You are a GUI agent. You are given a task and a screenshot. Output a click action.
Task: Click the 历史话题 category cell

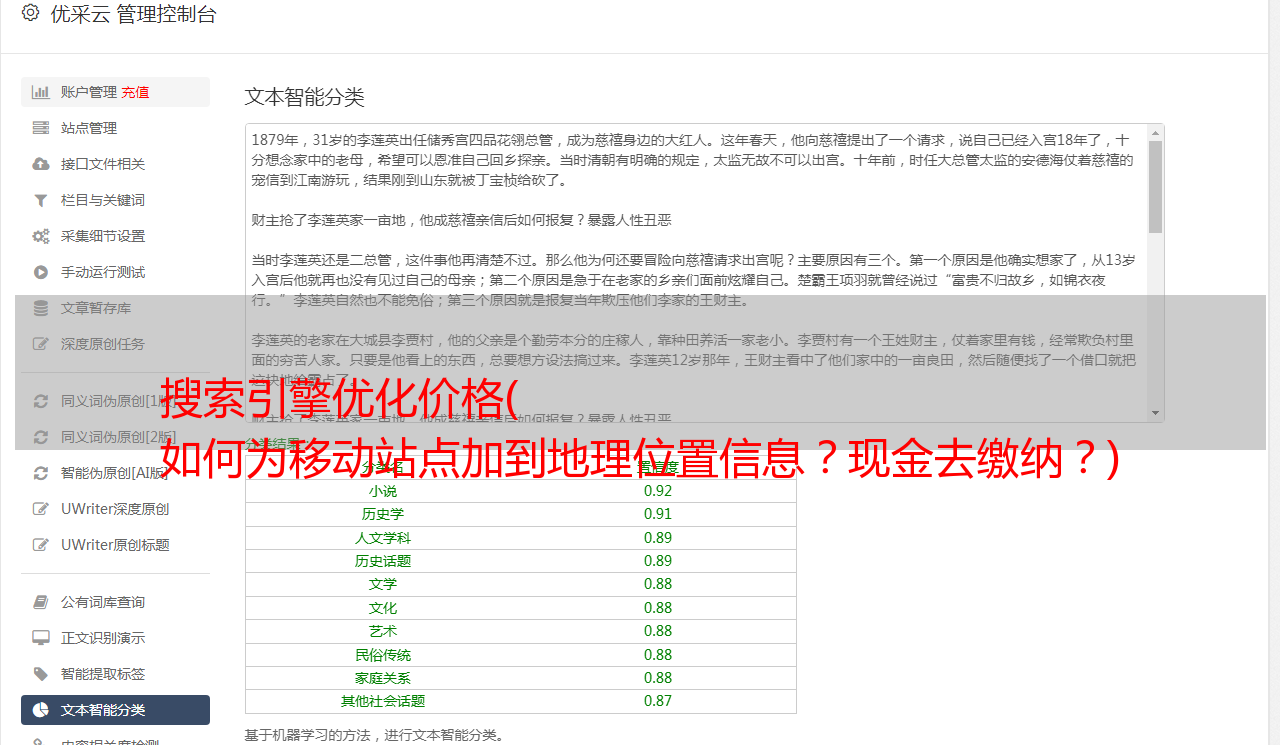click(383, 561)
